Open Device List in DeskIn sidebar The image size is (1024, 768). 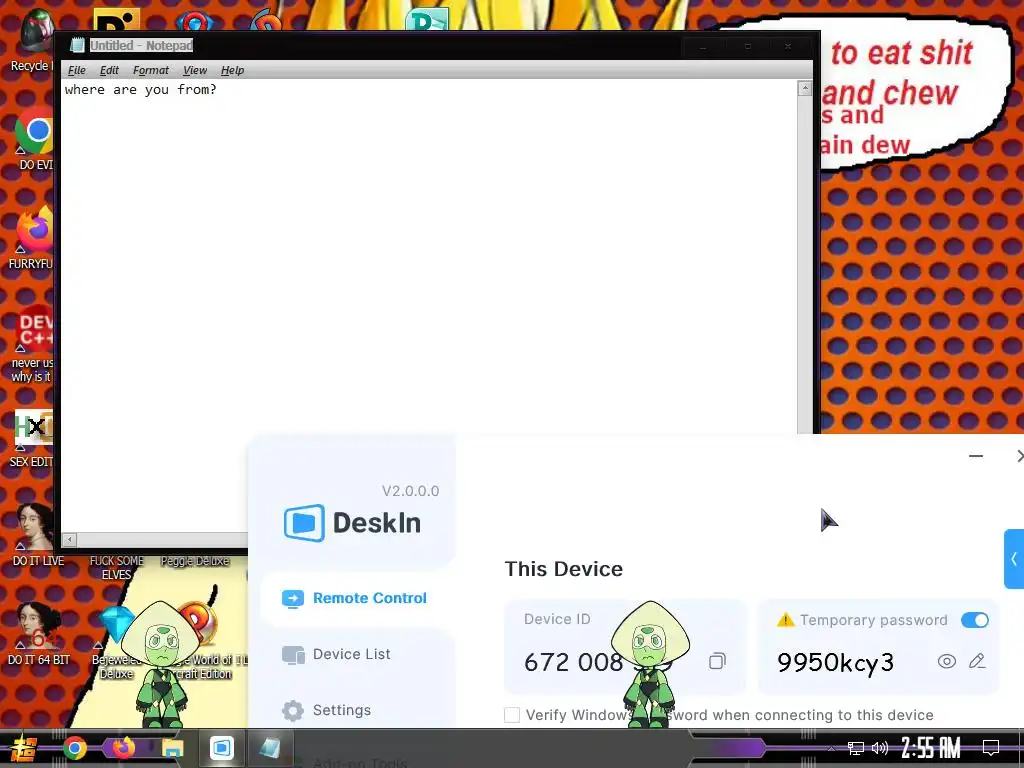336,654
